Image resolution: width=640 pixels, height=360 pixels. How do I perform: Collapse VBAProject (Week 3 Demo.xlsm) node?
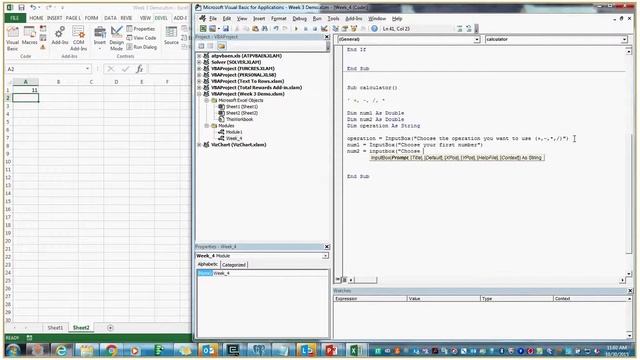[x=199, y=94]
